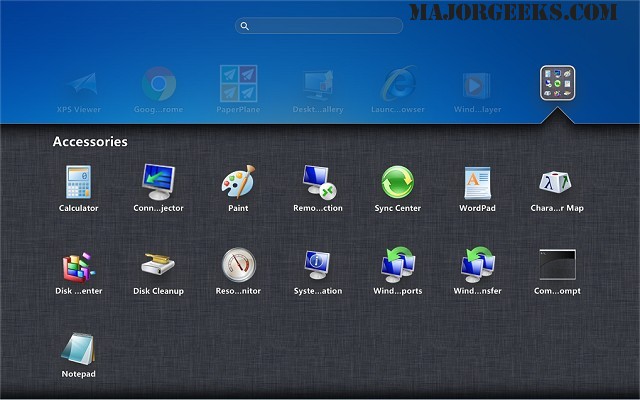Image resolution: width=640 pixels, height=400 pixels.
Task: Click the "Disk ...enter" label text
Action: tap(79, 291)
